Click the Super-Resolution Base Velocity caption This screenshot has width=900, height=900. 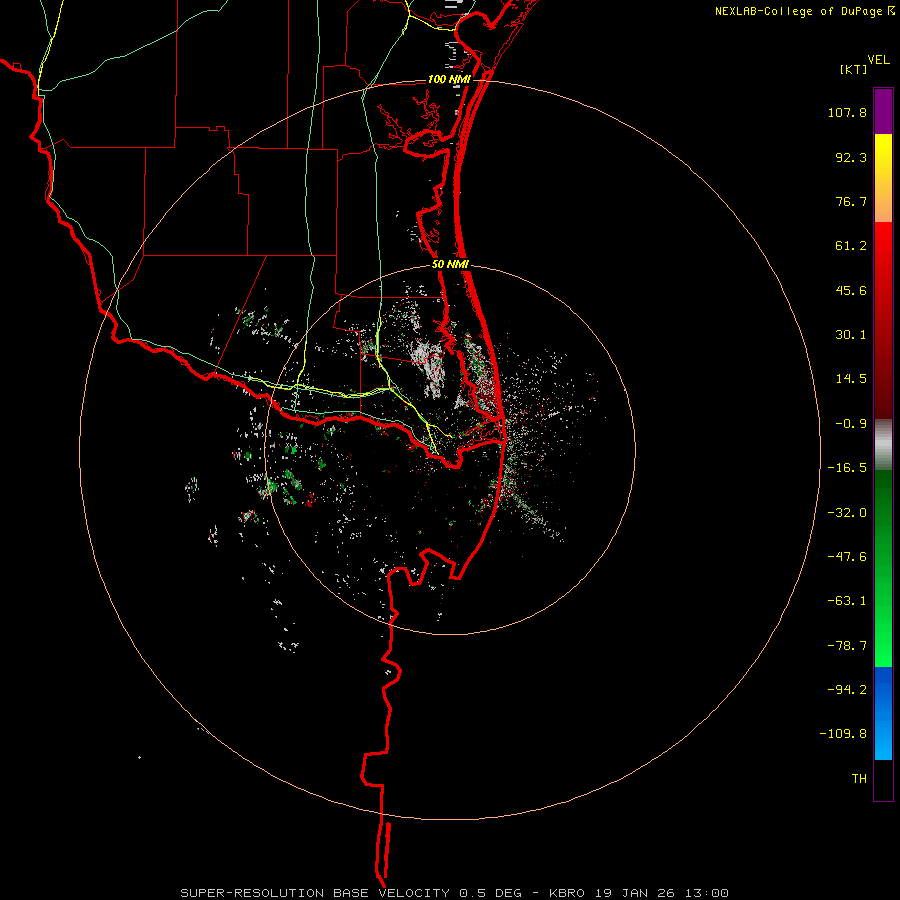(455, 893)
